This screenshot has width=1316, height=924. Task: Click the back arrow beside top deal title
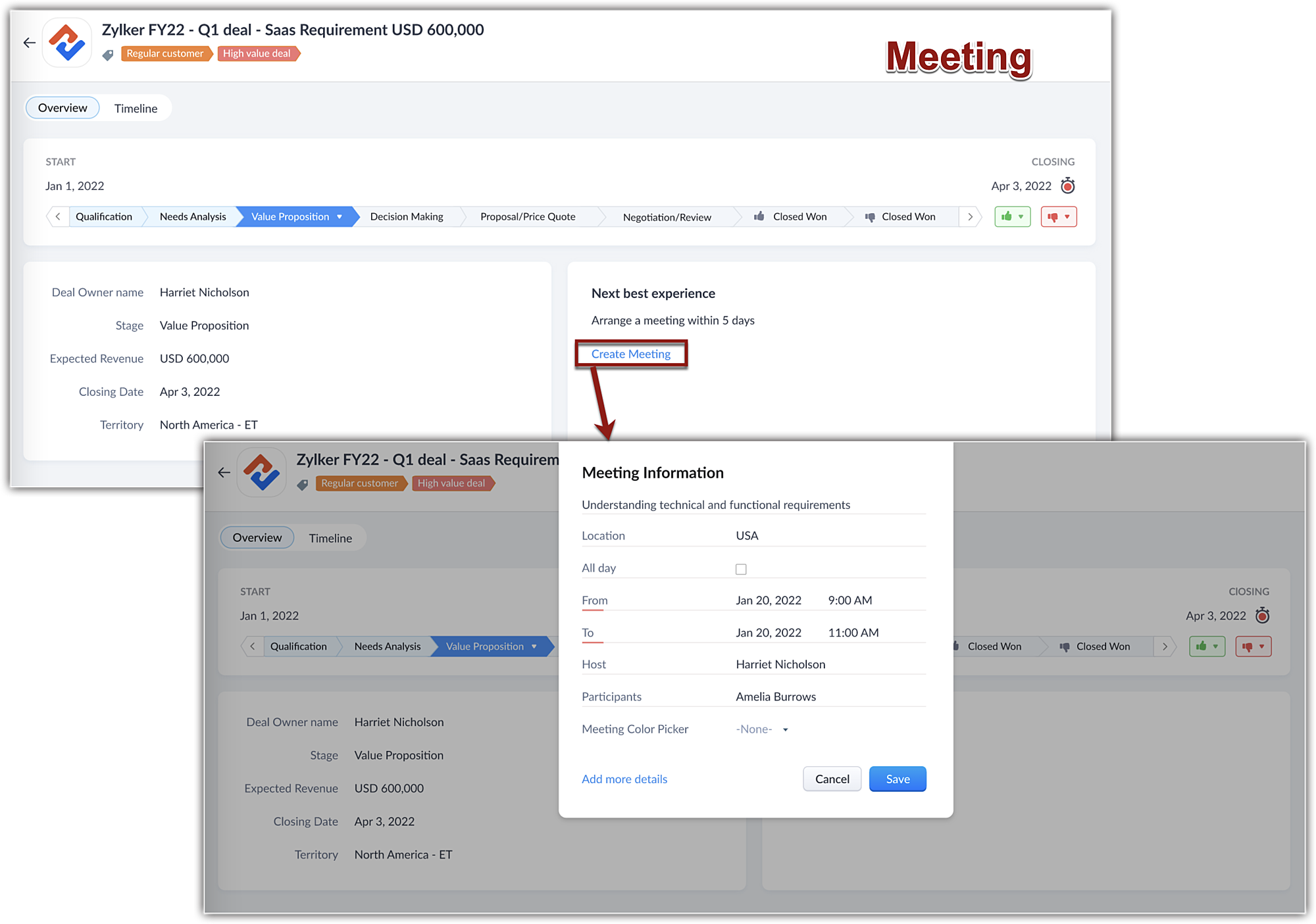29,43
